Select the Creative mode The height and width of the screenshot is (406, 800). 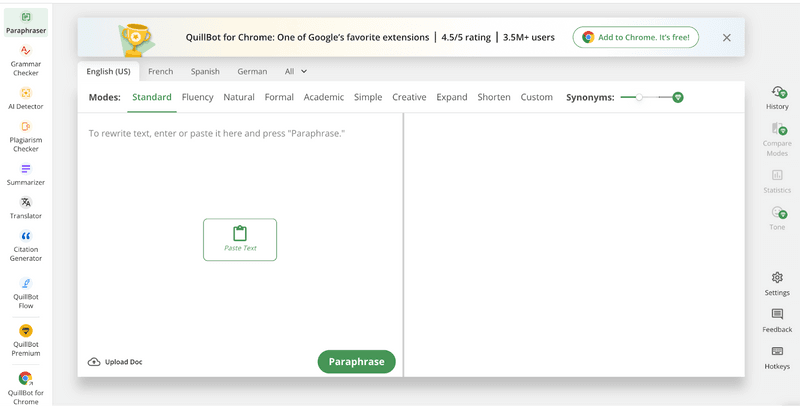(409, 97)
